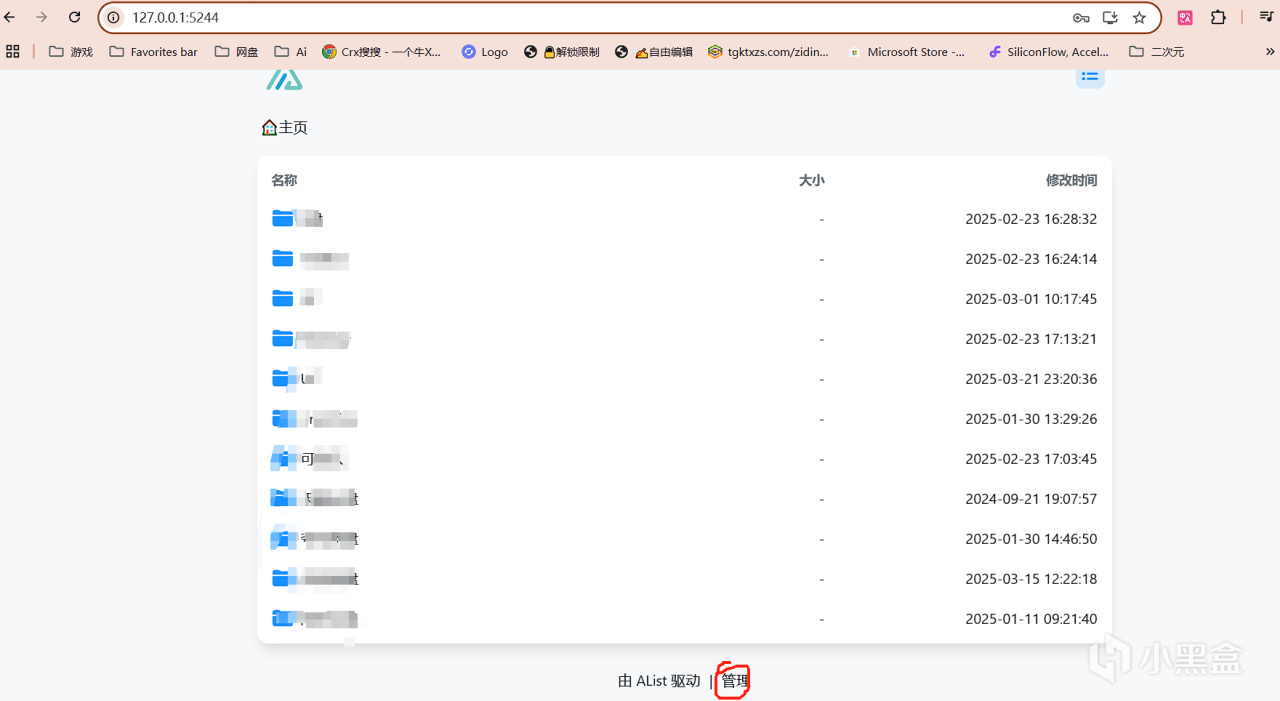This screenshot has width=1280, height=701.
Task: View site information icon in address bar
Action: click(113, 17)
